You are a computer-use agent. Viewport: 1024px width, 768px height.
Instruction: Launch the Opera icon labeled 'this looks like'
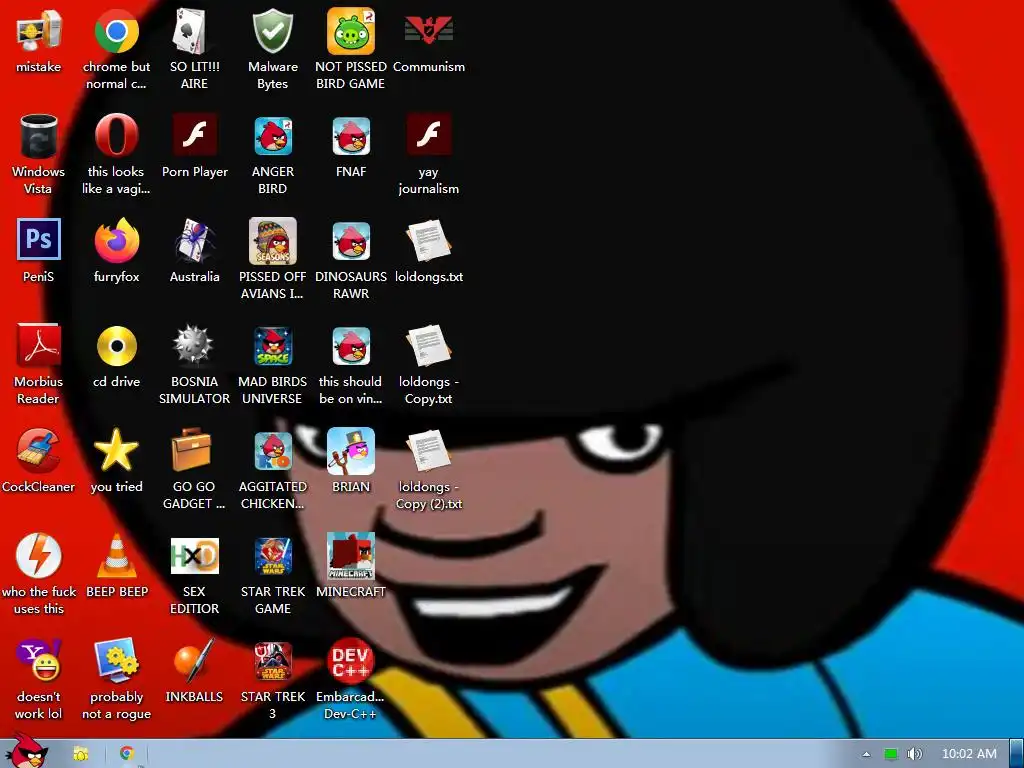(116, 136)
